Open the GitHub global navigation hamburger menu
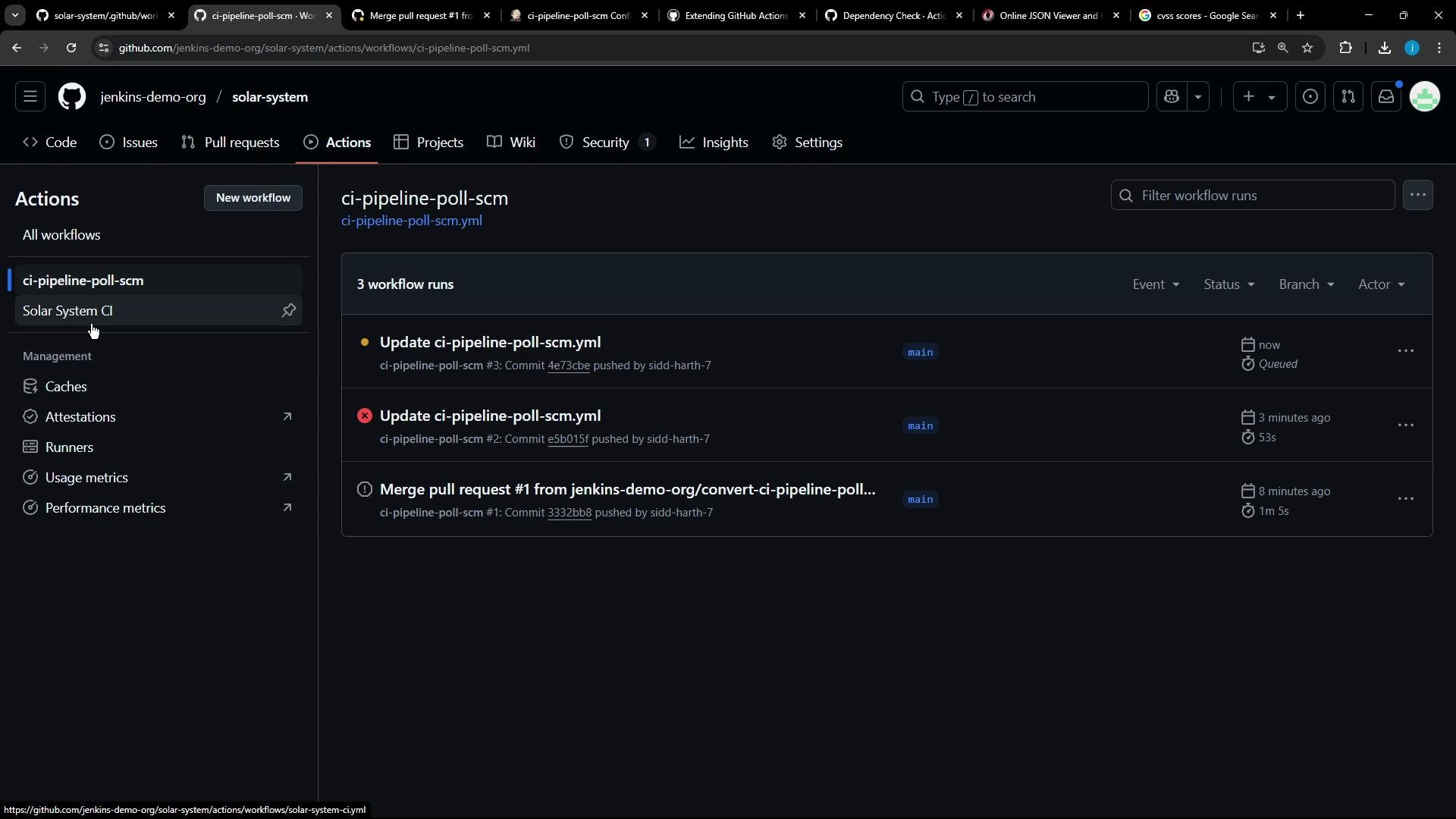1456x819 pixels. pos(30,97)
